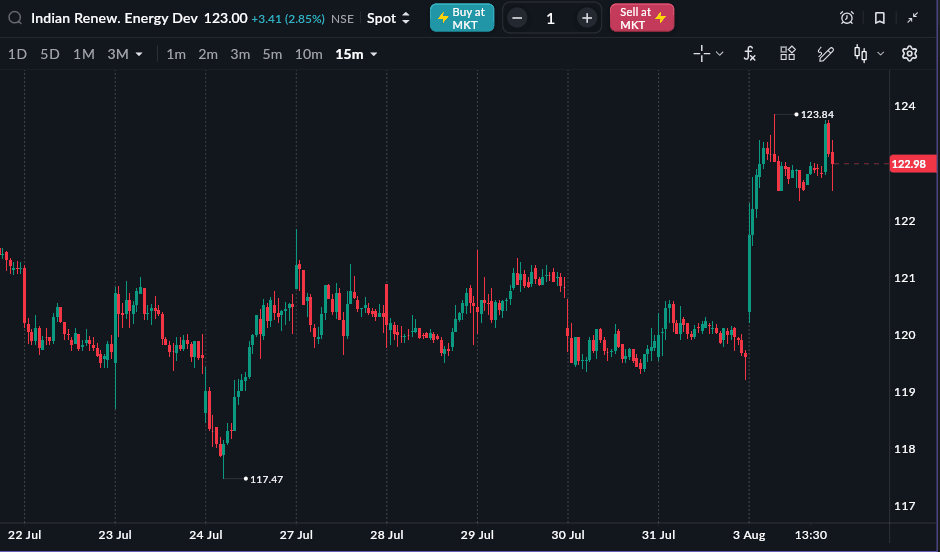Click the 24 Jul date label
Viewport: 940px width, 552px height.
pyautogui.click(x=206, y=535)
